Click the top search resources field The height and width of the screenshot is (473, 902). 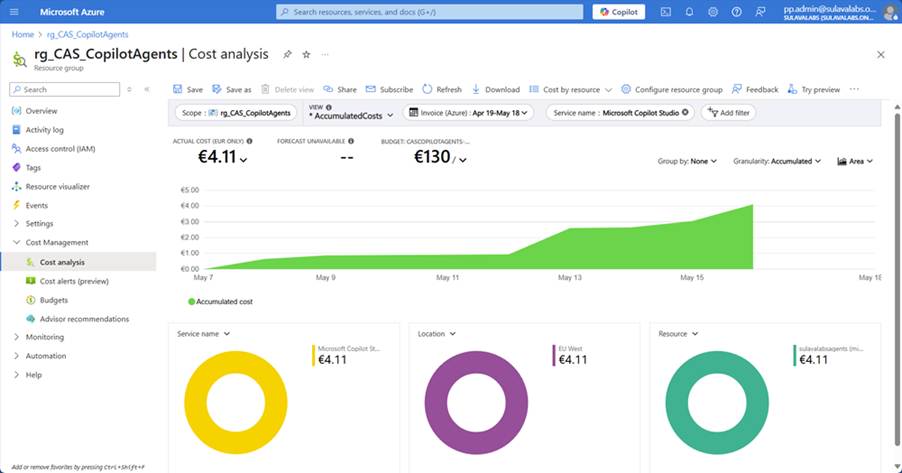click(x=429, y=12)
